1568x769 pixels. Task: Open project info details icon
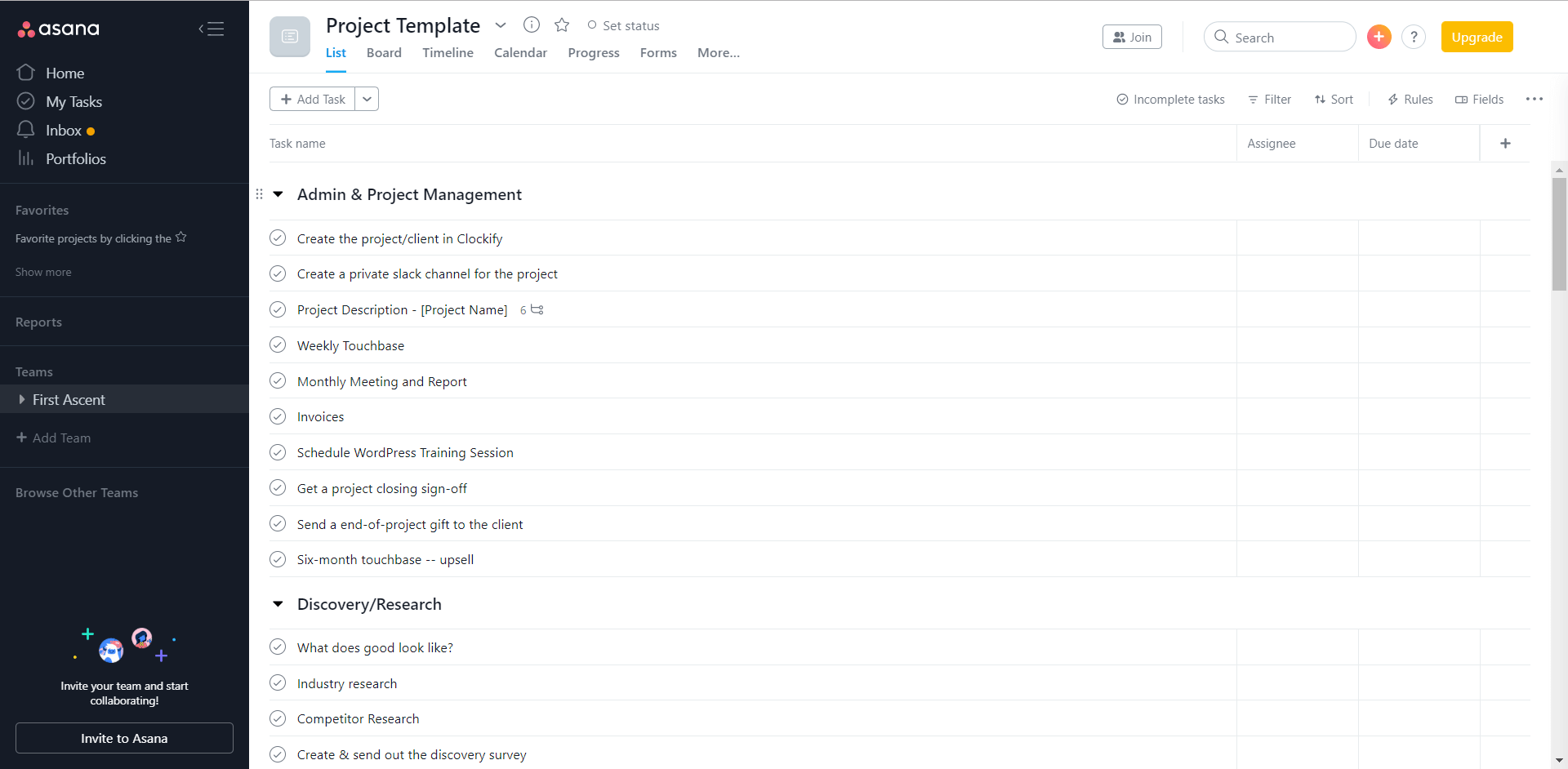532,25
